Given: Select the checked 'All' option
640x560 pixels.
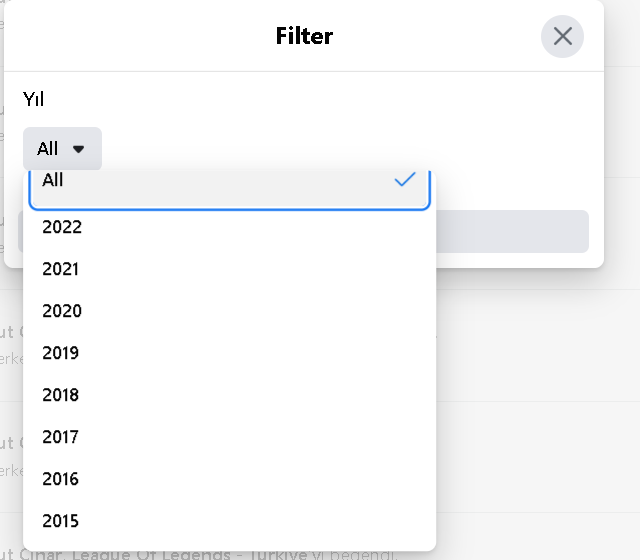Looking at the screenshot, I should (x=229, y=189).
